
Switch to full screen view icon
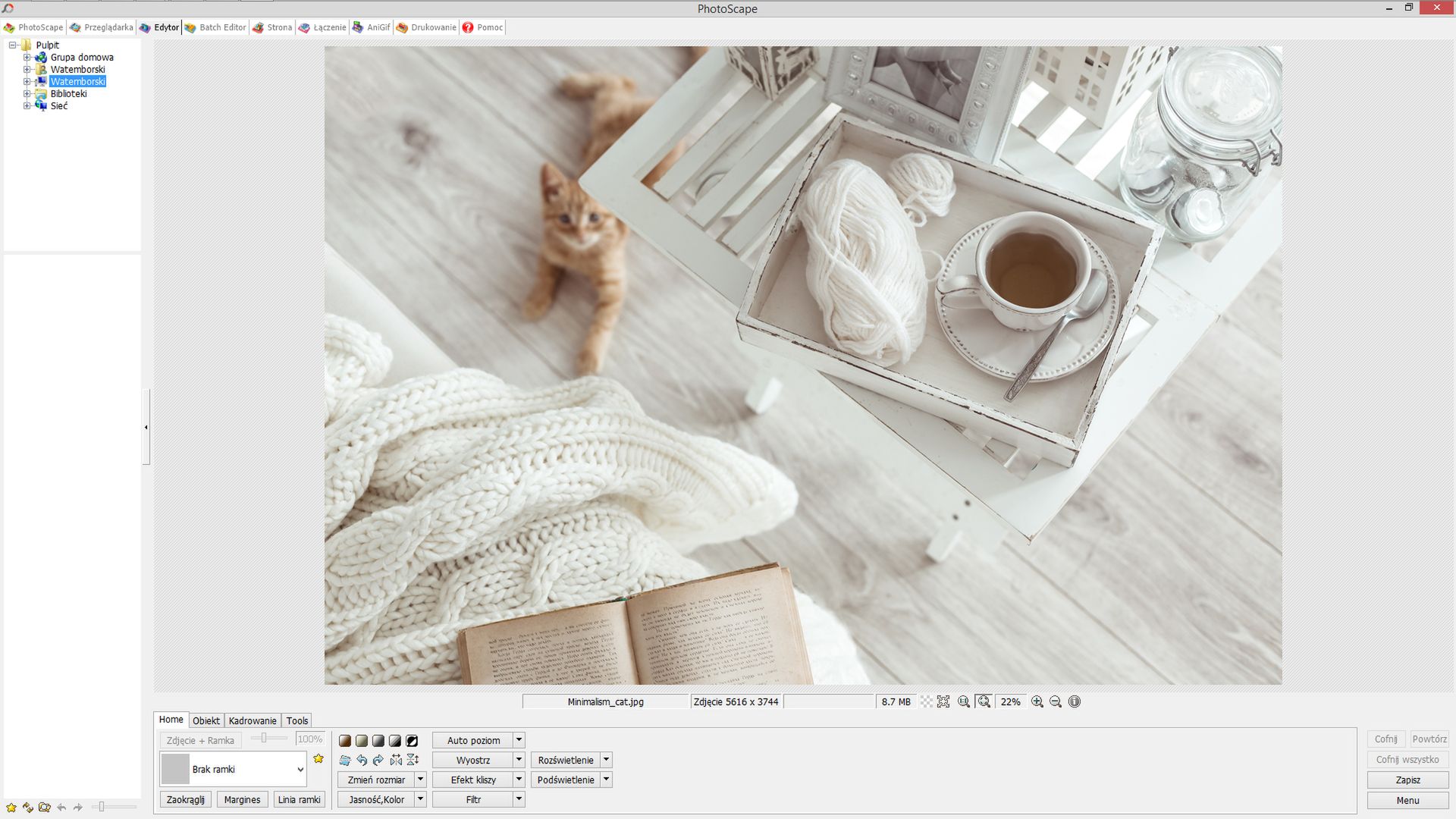943,702
